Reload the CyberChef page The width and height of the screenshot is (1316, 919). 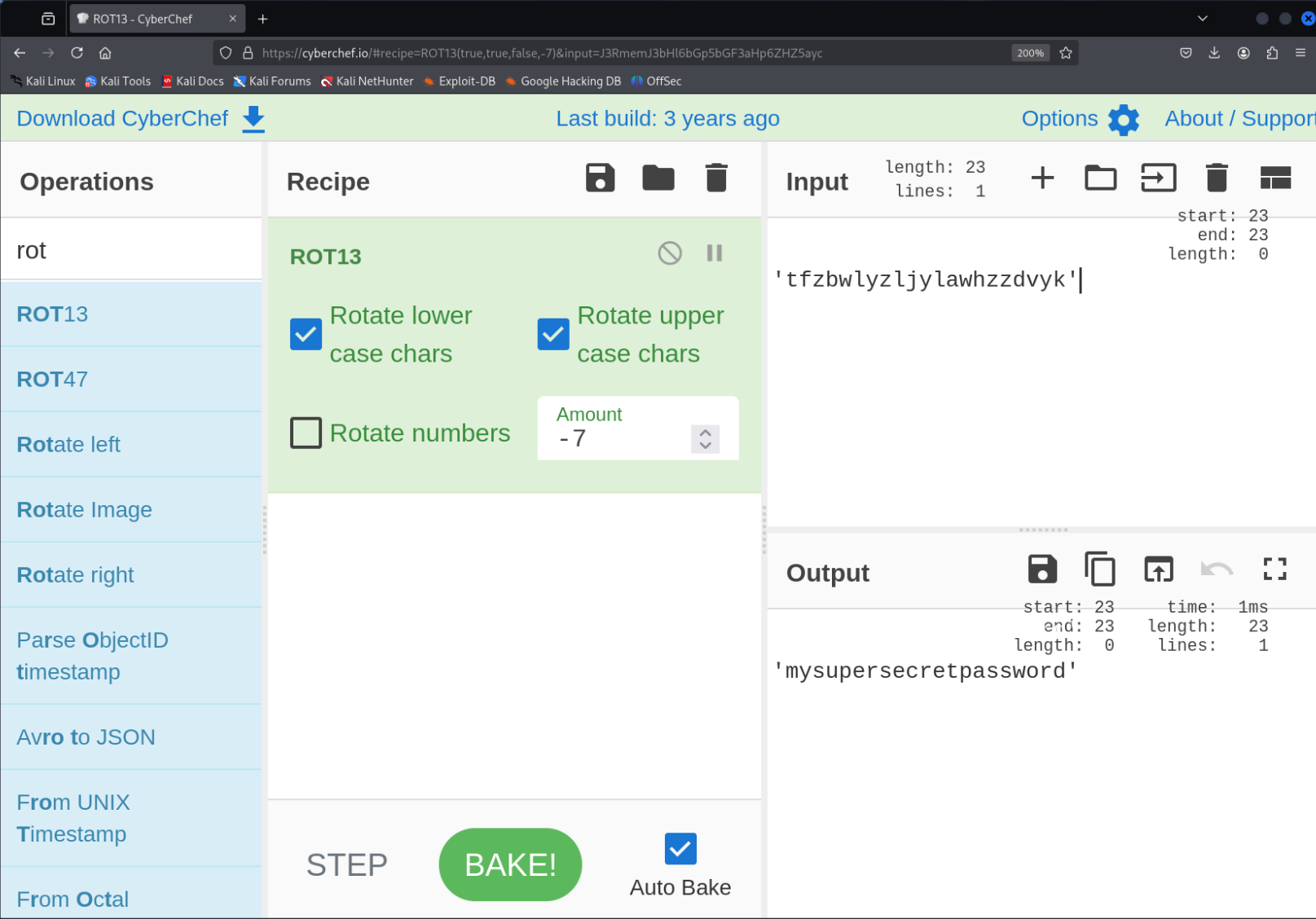pyautogui.click(x=77, y=53)
